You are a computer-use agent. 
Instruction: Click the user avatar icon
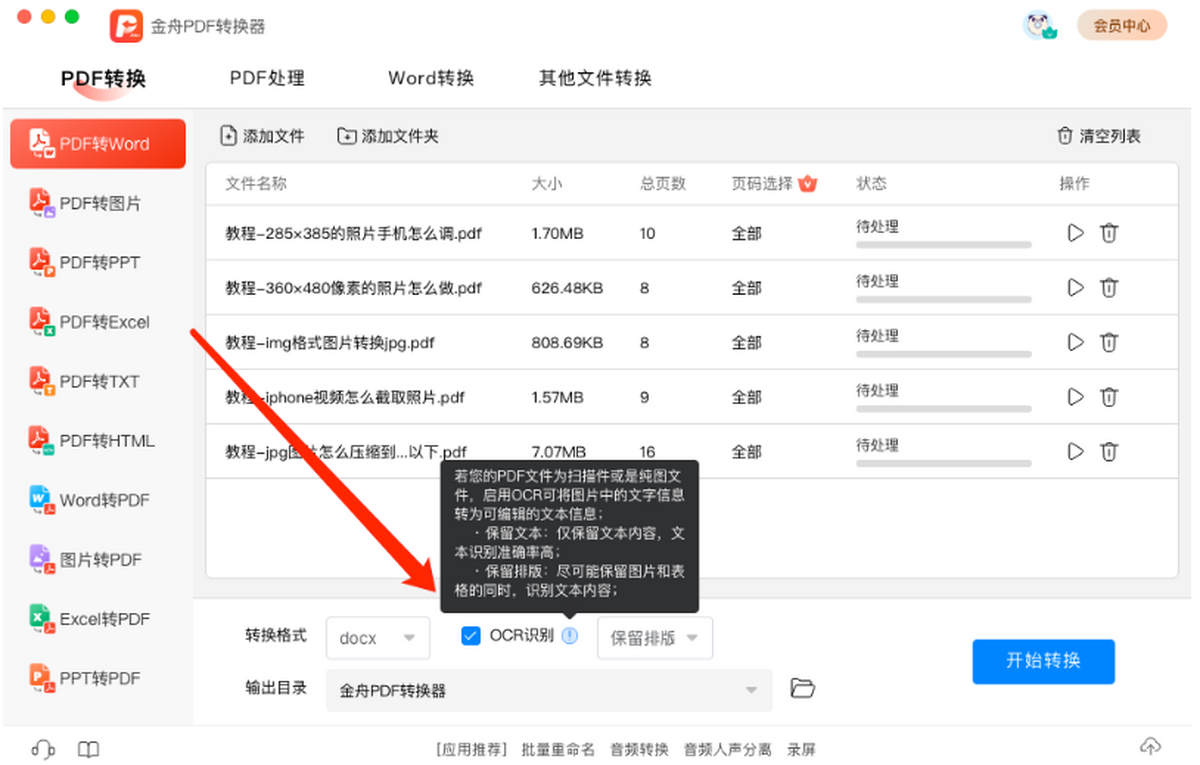pos(1040,26)
